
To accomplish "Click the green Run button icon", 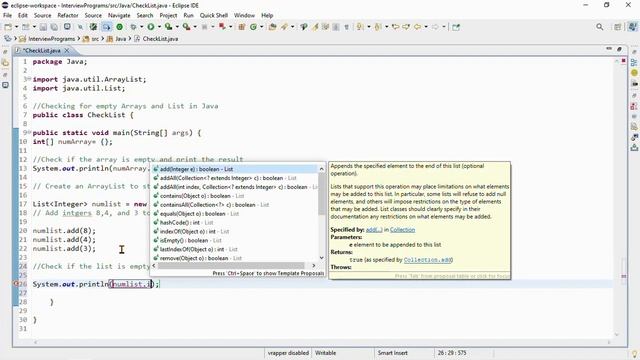I will (x=151, y=27).
